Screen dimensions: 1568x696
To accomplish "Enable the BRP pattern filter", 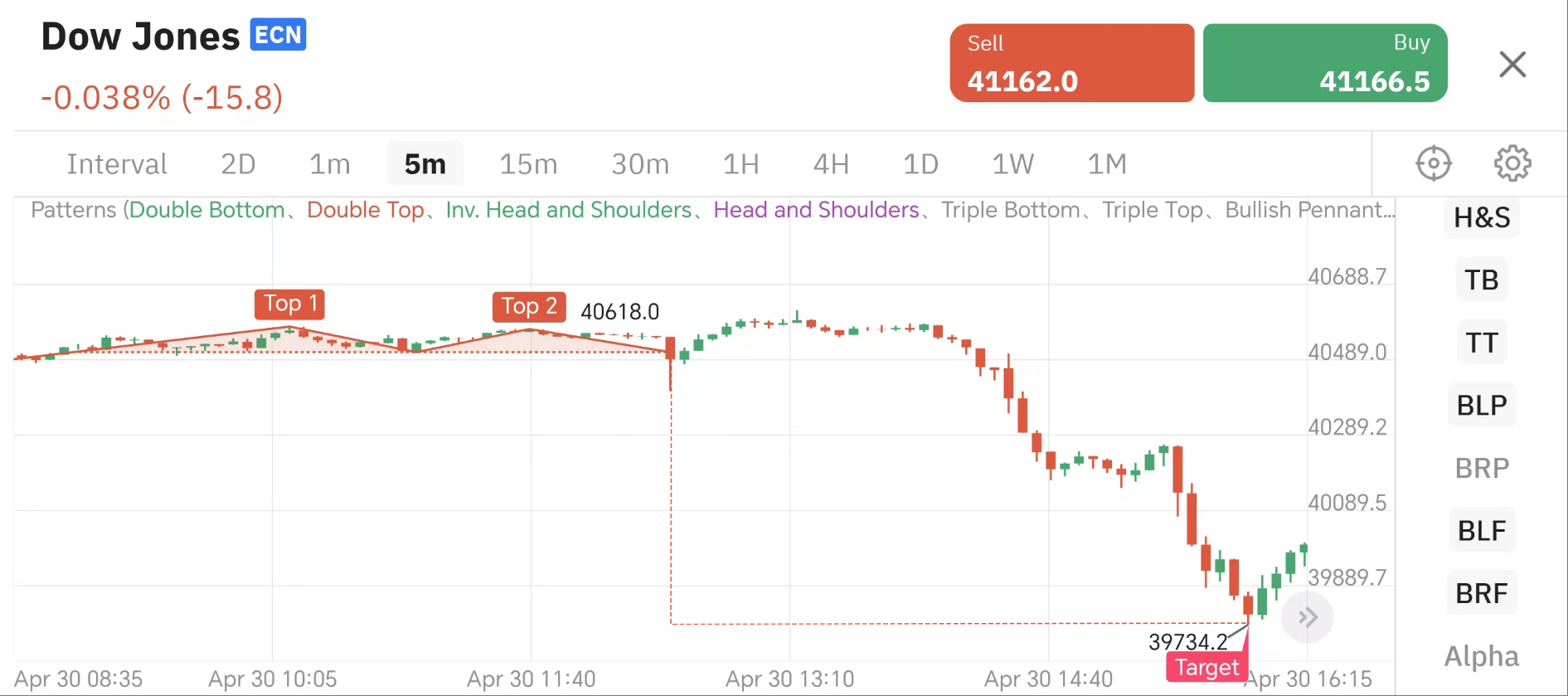I will (1482, 468).
